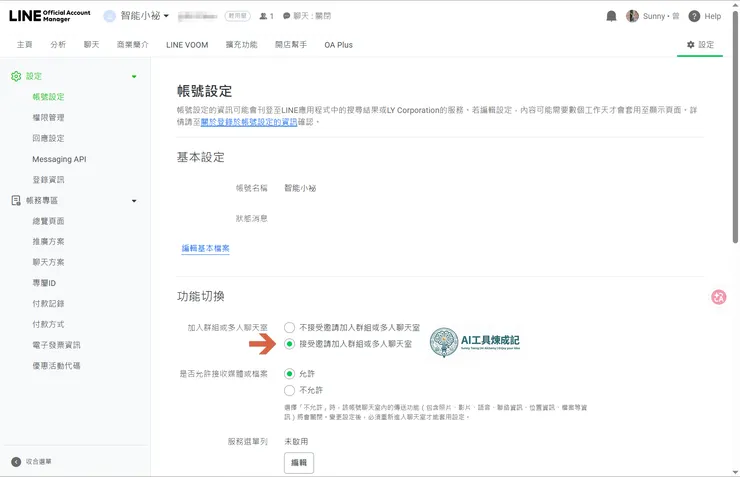The image size is (740, 477).
Task: Click the account name value 智能小祕
Action: tap(300, 188)
